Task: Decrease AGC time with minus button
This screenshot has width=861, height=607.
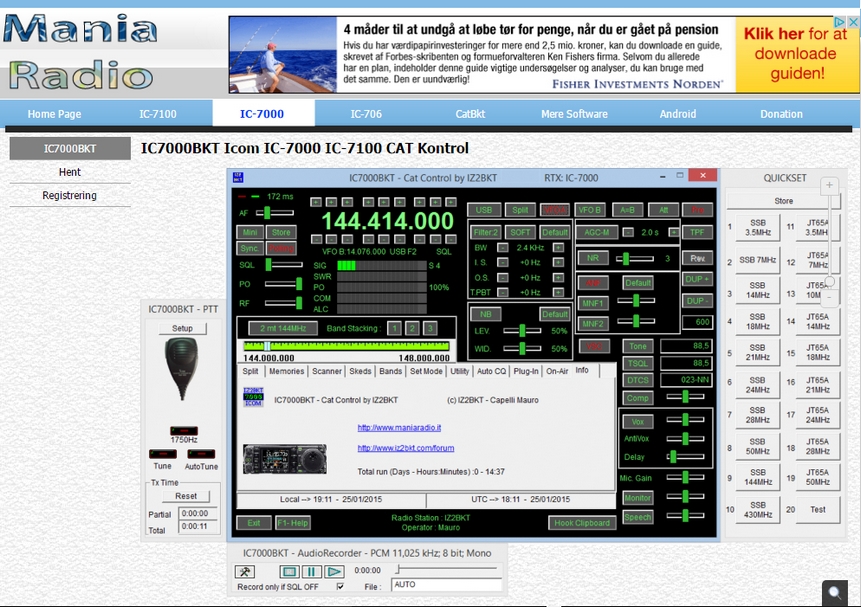Action: click(628, 232)
